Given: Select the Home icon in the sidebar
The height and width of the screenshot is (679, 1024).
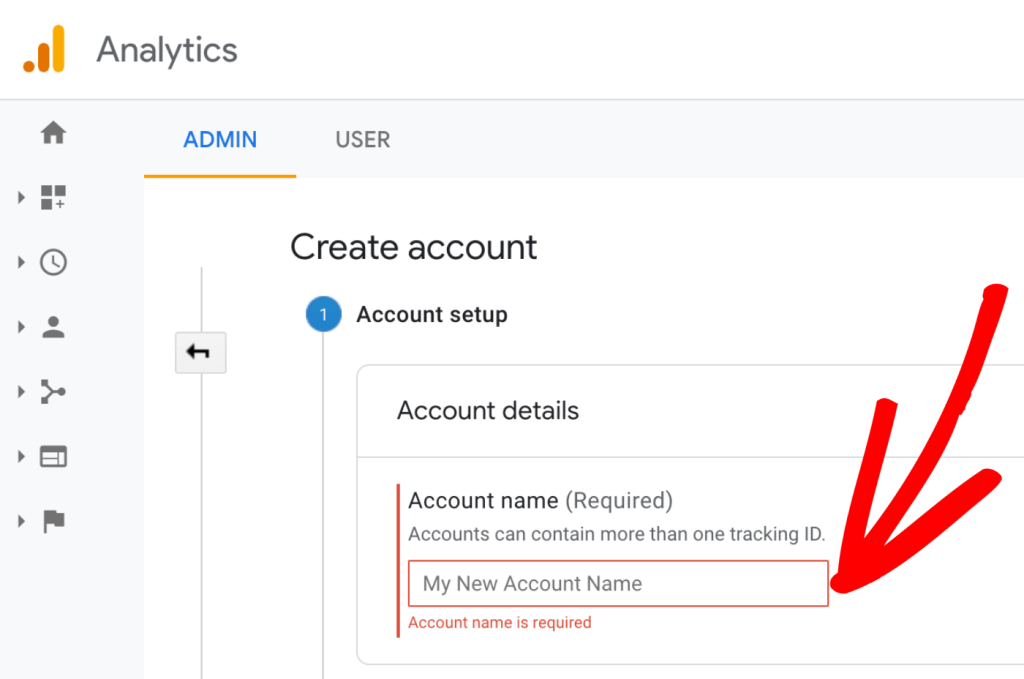Looking at the screenshot, I should (52, 133).
